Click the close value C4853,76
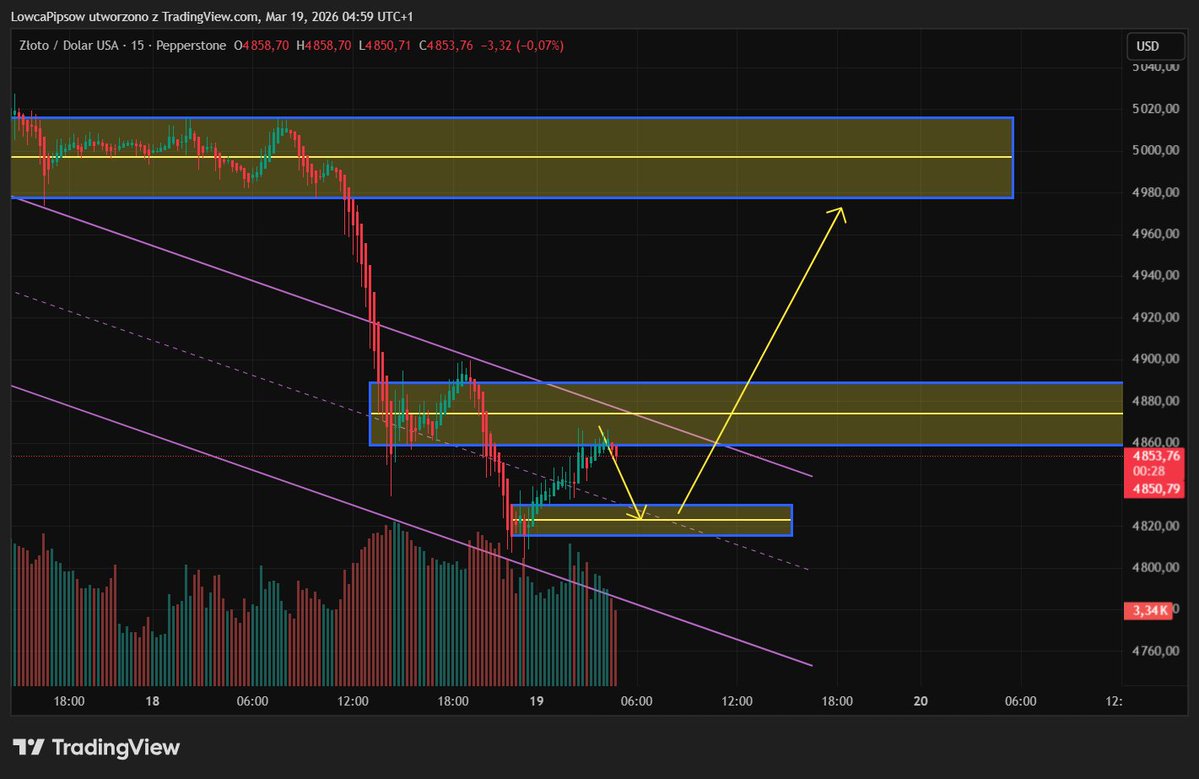Viewport: 1199px width, 779px height. 446,46
